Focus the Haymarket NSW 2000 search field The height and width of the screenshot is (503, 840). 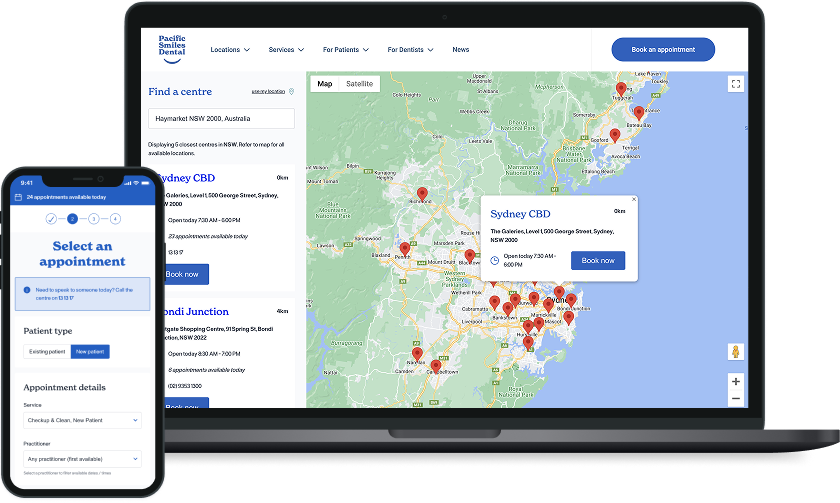[221, 118]
